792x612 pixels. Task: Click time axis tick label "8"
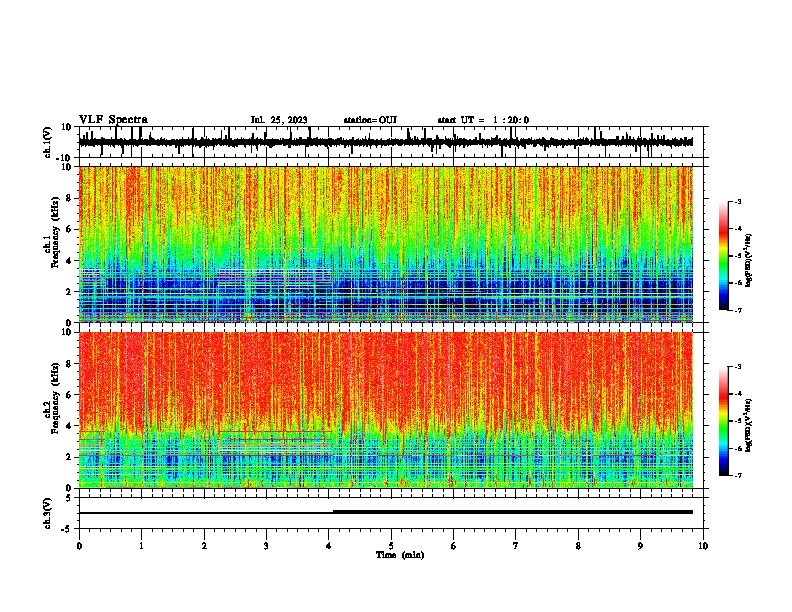(x=578, y=545)
